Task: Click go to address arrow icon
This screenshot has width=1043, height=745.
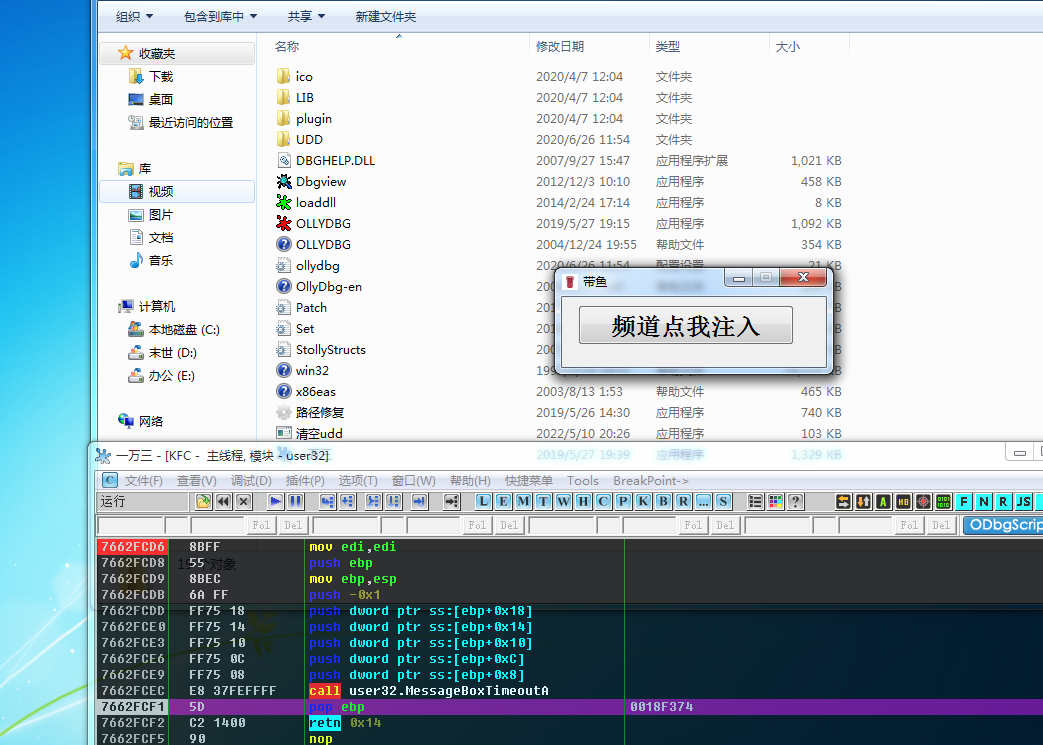Action: point(451,501)
